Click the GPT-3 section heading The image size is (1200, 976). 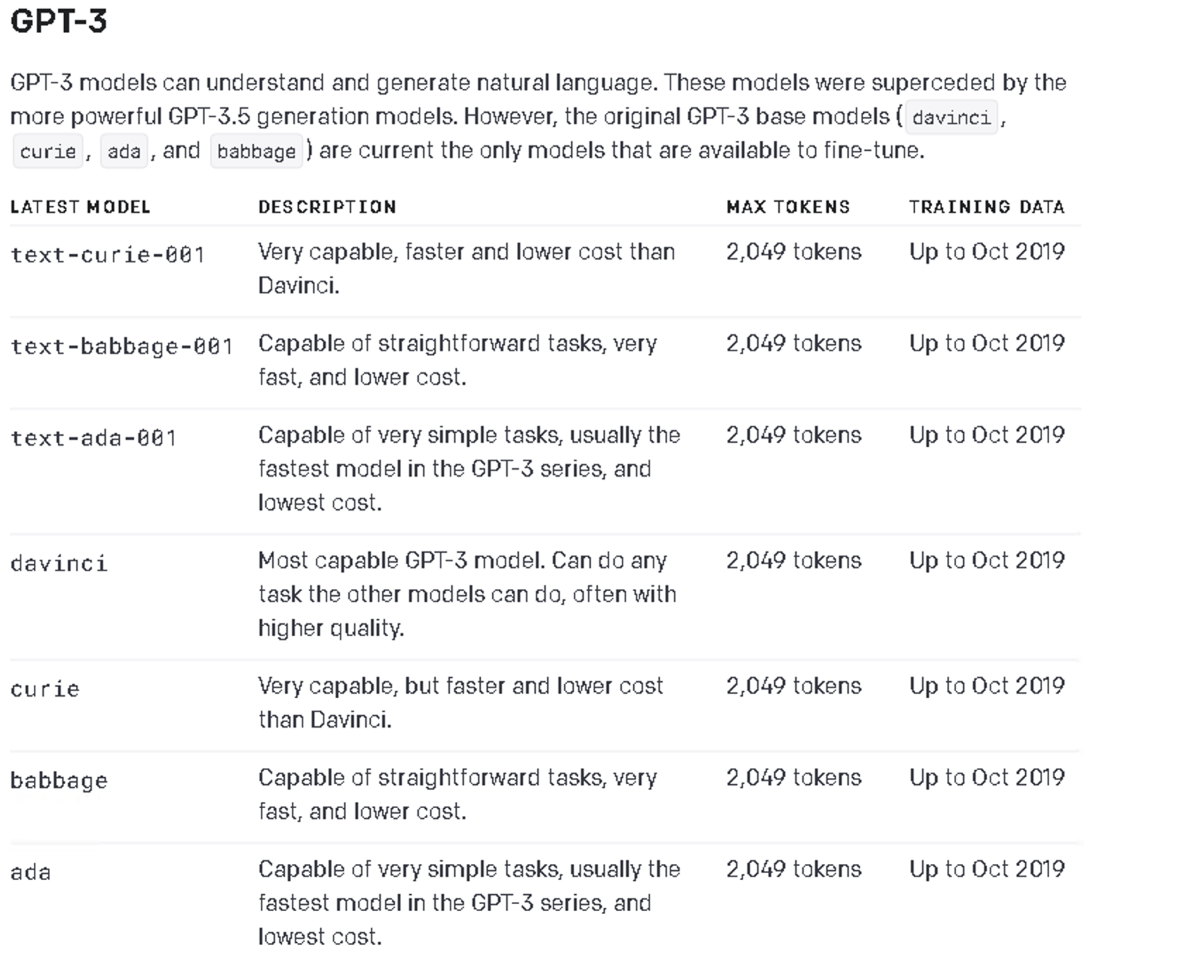[x=58, y=23]
